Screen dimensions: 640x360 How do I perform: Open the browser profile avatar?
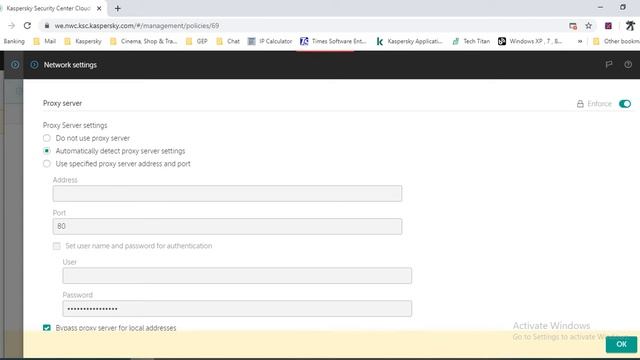[630, 26]
